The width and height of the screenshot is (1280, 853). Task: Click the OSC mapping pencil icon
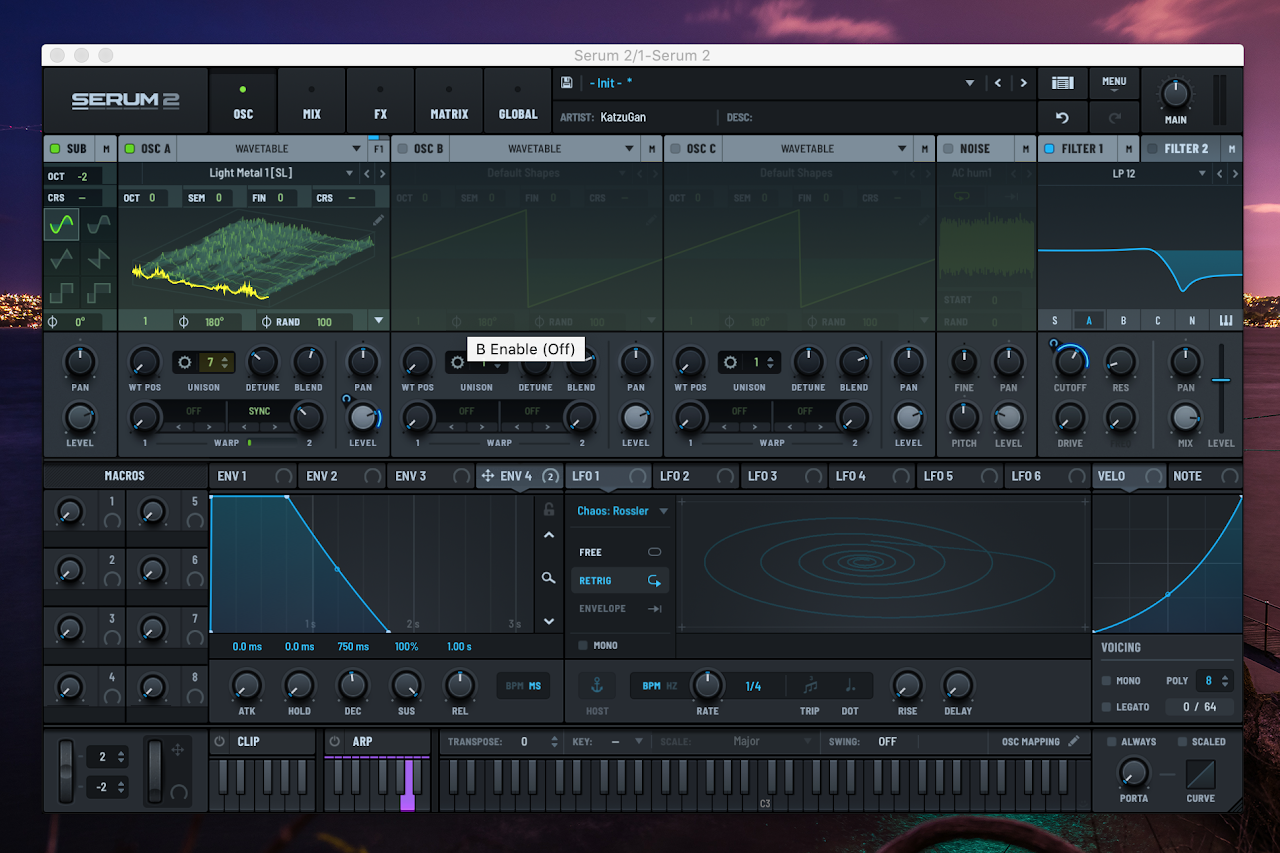pos(1074,742)
